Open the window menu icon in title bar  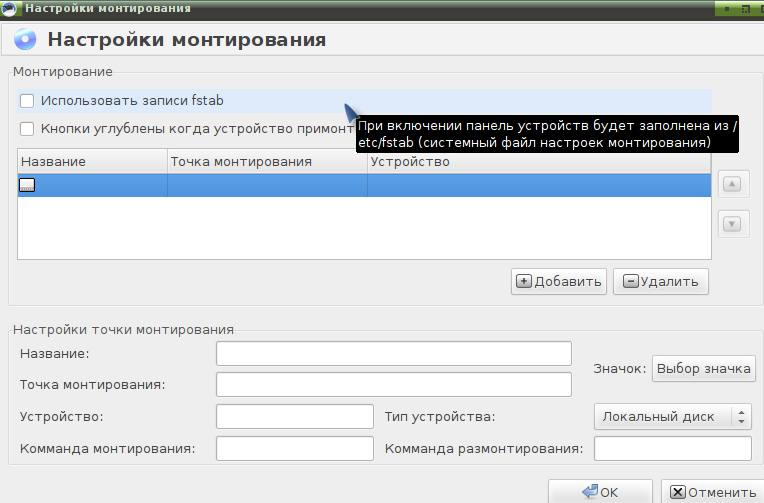point(9,8)
